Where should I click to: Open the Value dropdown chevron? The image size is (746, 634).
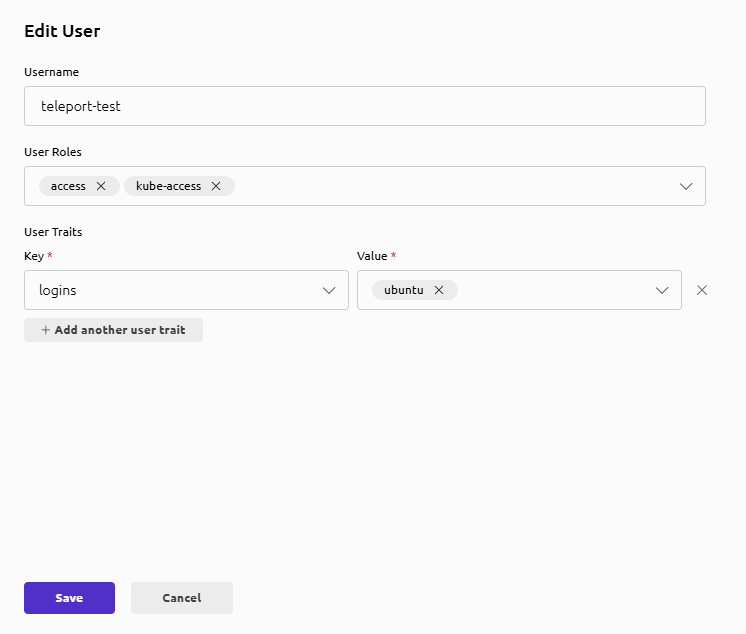pos(662,290)
